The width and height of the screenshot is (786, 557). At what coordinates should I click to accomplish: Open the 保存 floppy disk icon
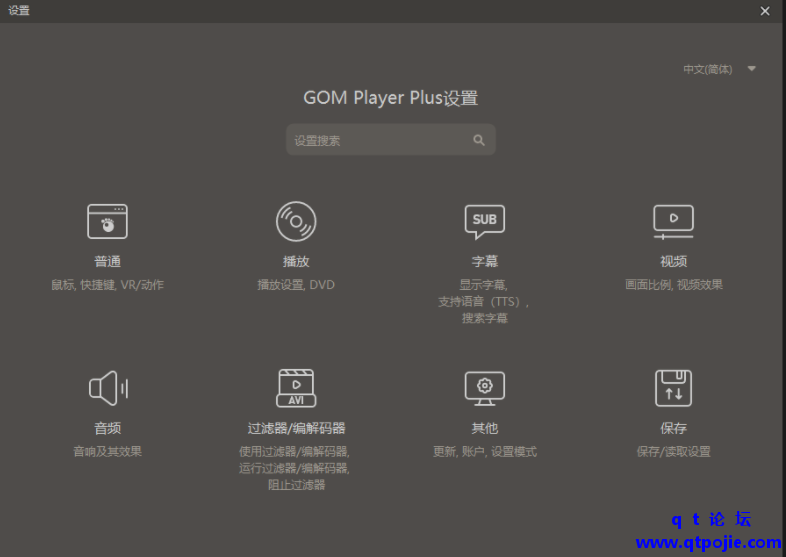(x=673, y=388)
